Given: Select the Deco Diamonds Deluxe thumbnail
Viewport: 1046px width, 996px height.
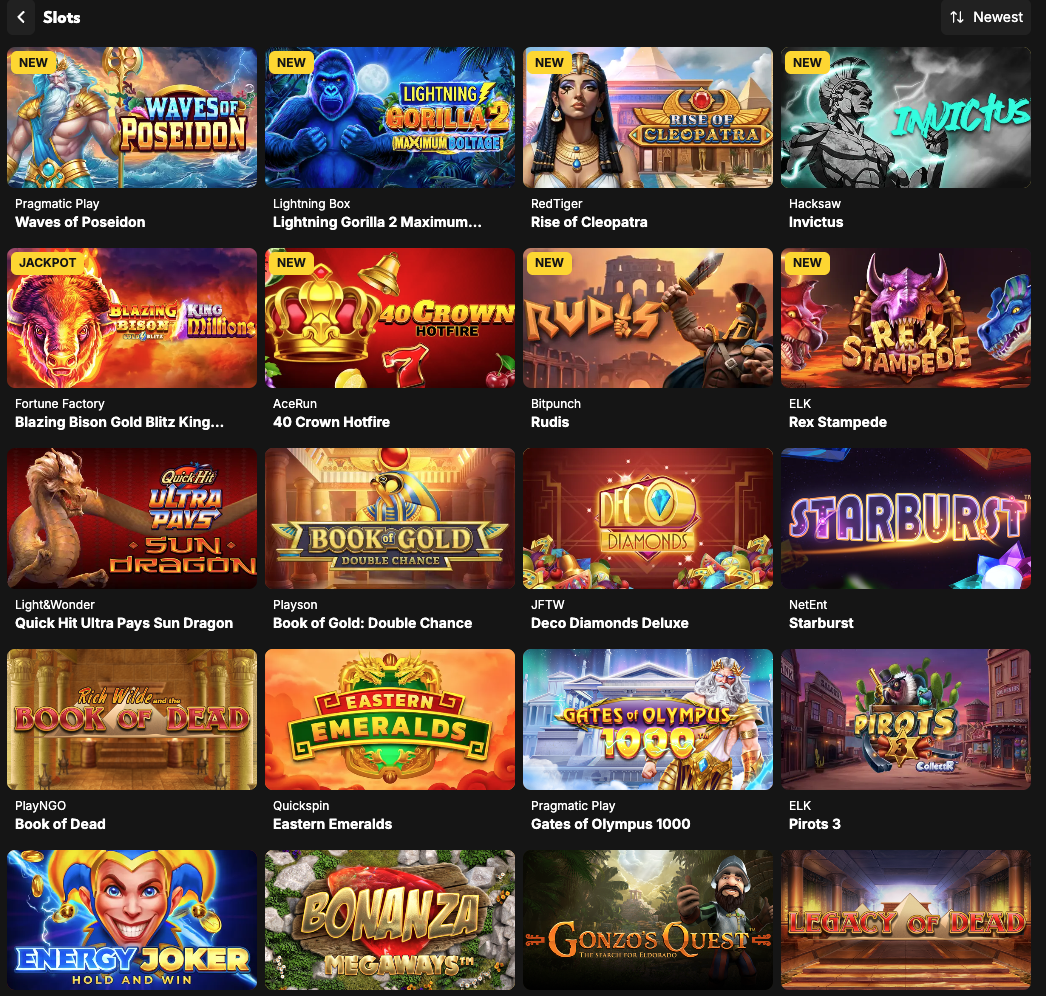Looking at the screenshot, I should click(648, 518).
